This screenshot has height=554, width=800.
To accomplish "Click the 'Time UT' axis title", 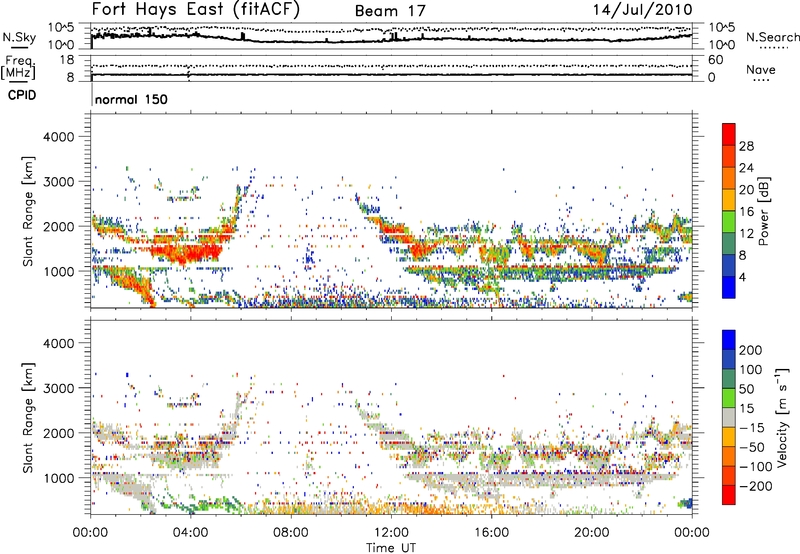I will [391, 548].
